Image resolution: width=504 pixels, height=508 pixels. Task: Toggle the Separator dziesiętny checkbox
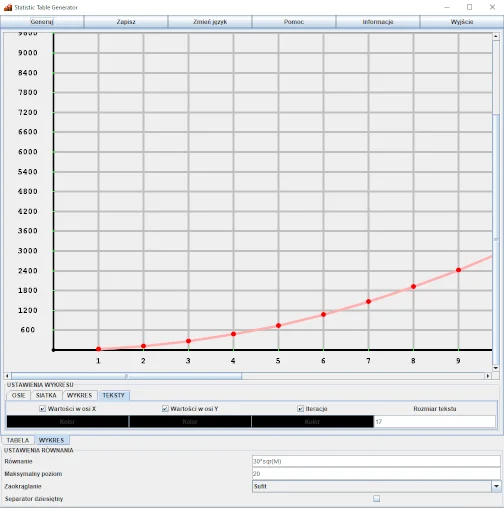[x=376, y=499]
